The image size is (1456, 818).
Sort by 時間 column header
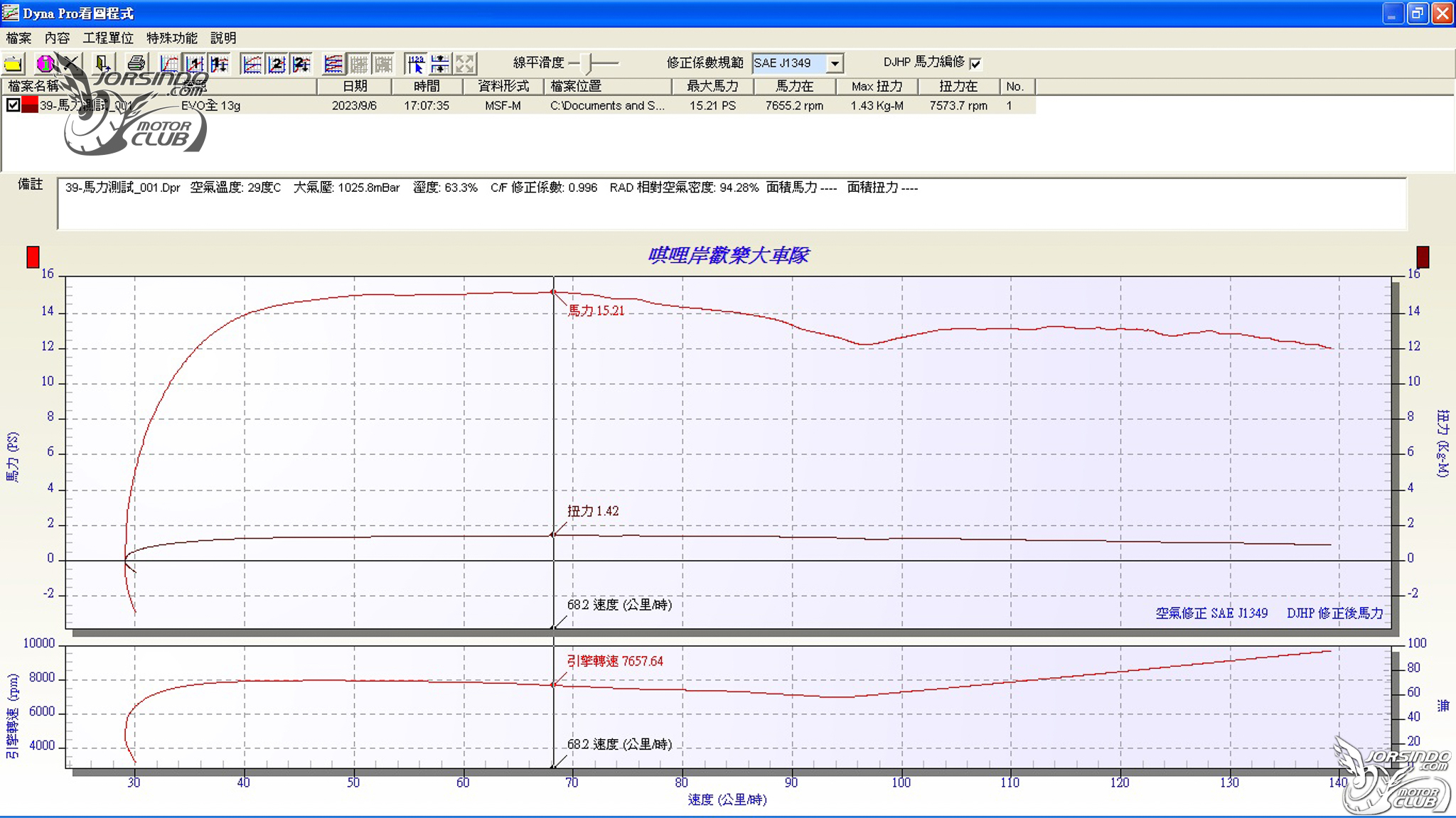pos(427,86)
